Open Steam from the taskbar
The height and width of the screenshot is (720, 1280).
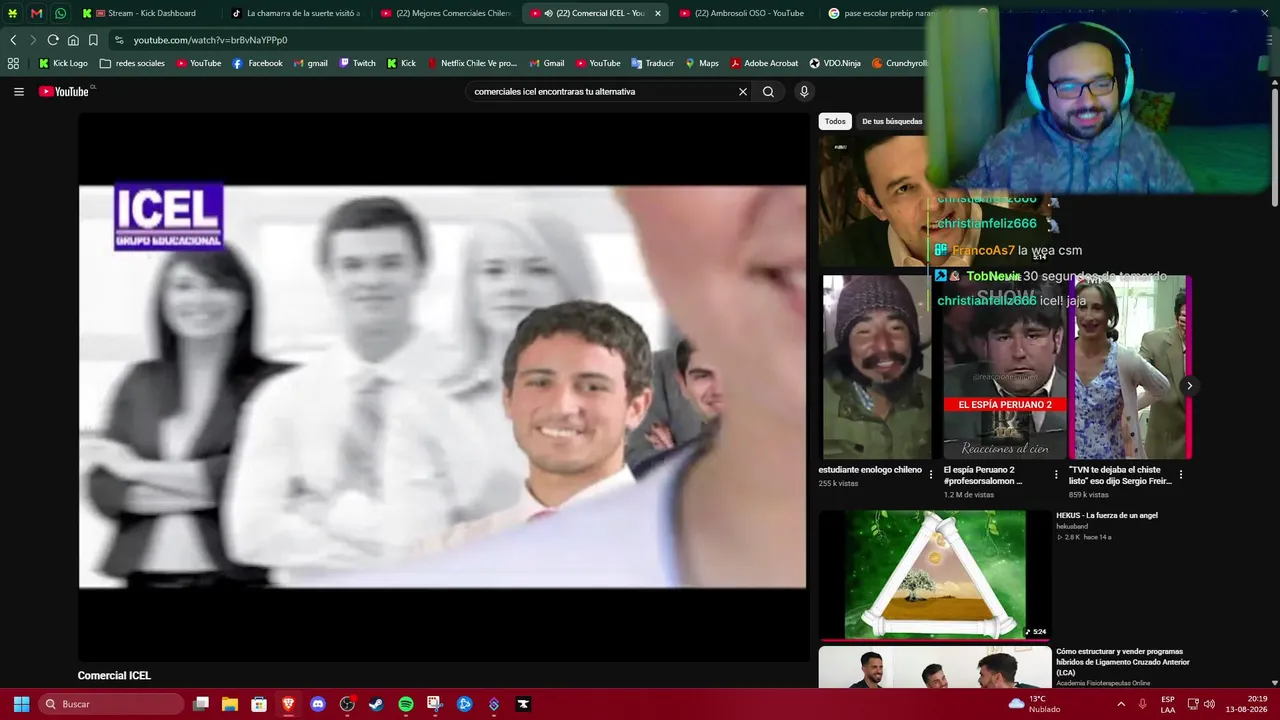click(376, 704)
